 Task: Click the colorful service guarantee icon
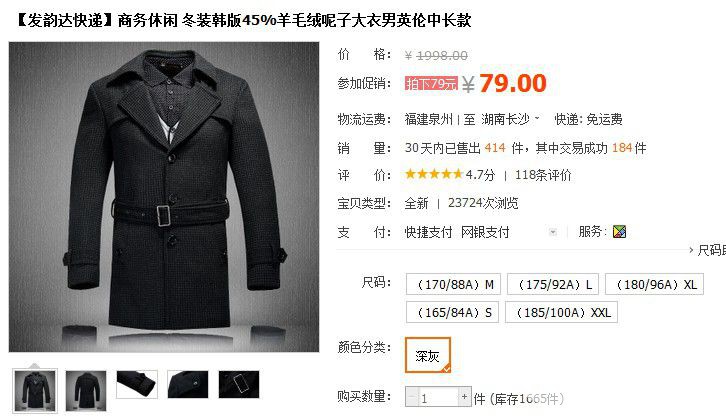tap(619, 231)
